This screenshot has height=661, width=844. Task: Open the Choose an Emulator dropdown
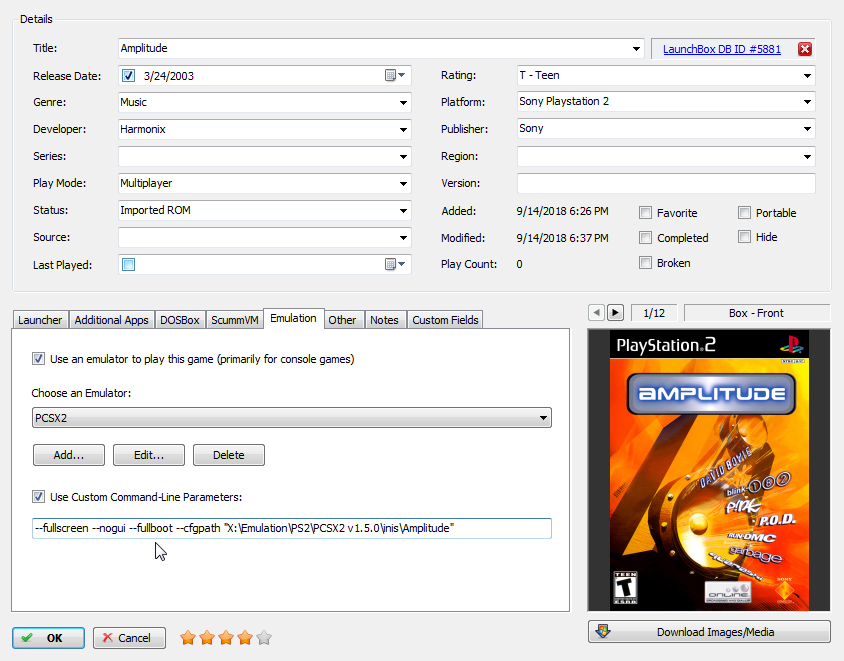click(292, 418)
